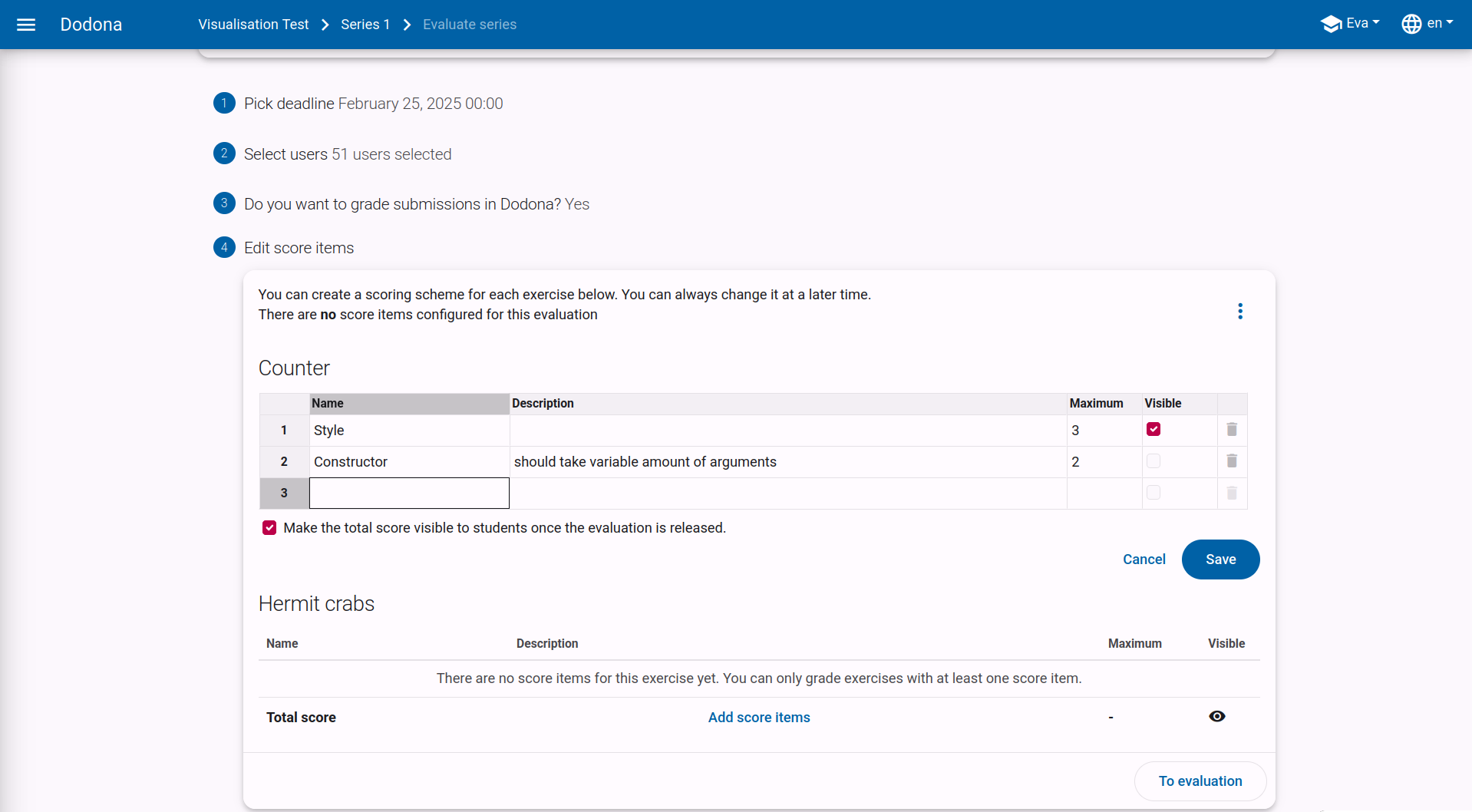Image resolution: width=1472 pixels, height=812 pixels.
Task: Open the three-dot options menu
Action: tap(1240, 311)
